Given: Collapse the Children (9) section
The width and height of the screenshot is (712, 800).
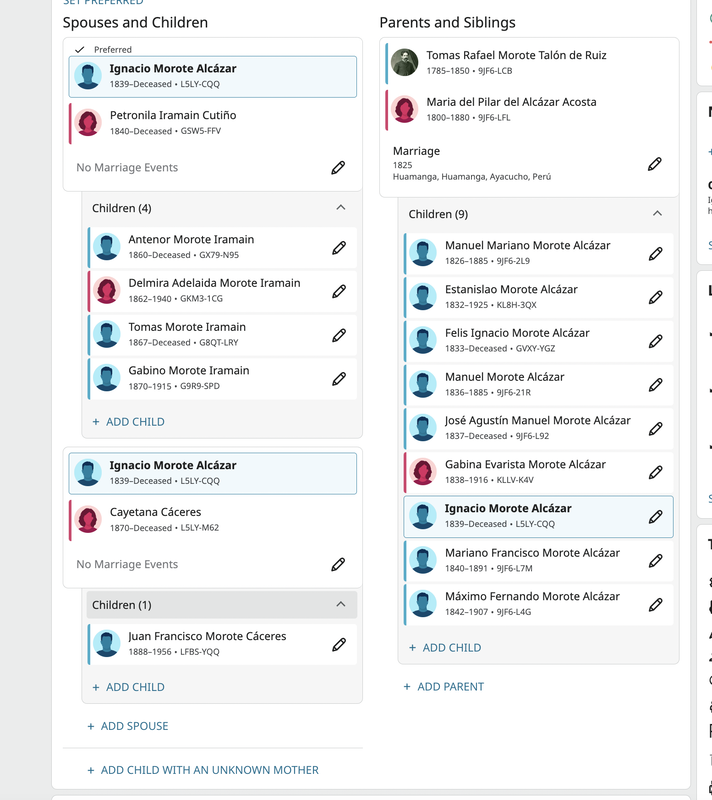Looking at the screenshot, I should 657,214.
